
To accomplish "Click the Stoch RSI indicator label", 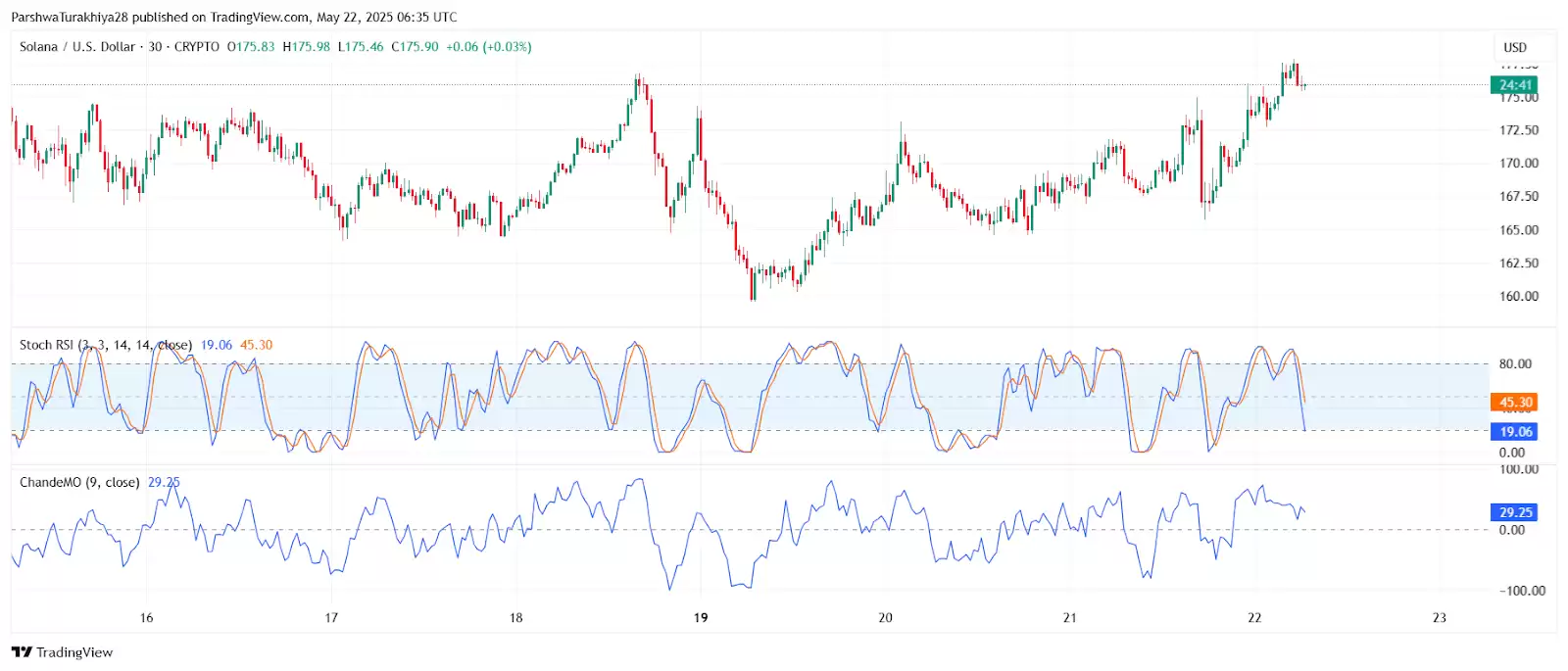I will coord(46,345).
